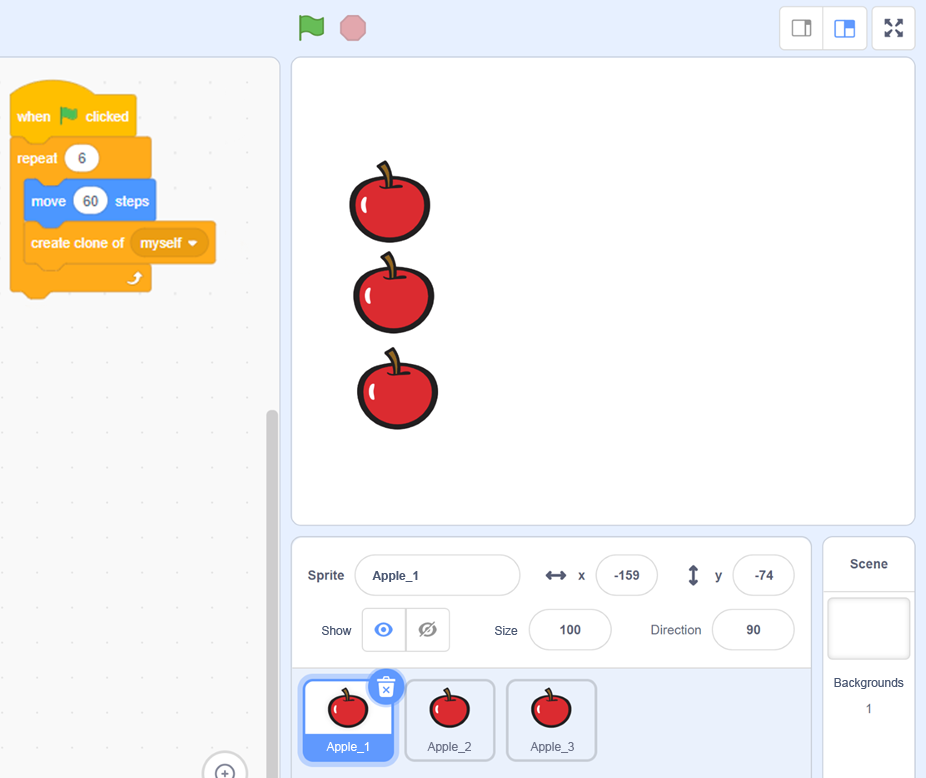
Task: Hide the sprite with the crossed-eye toggle
Action: pos(428,629)
